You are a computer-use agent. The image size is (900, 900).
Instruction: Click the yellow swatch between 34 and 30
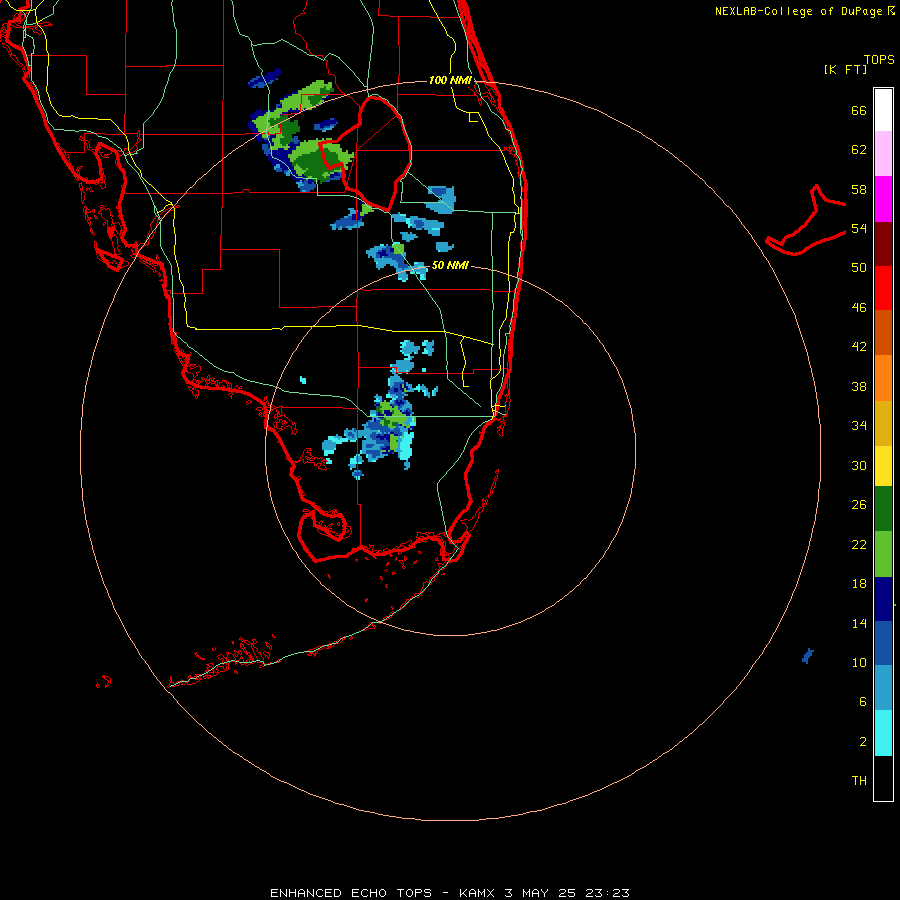883,466
